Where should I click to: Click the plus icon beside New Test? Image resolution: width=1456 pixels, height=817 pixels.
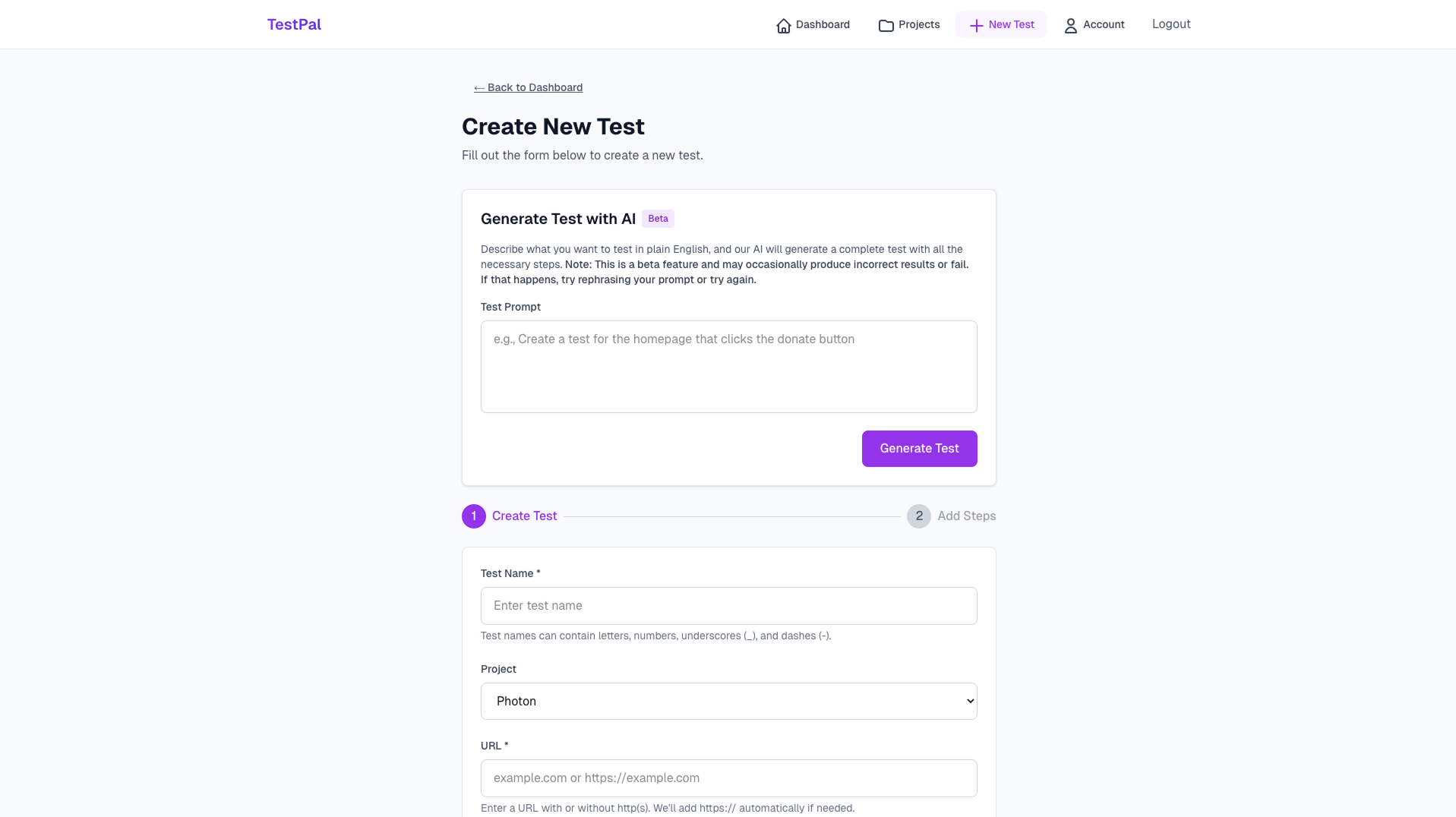coord(974,24)
